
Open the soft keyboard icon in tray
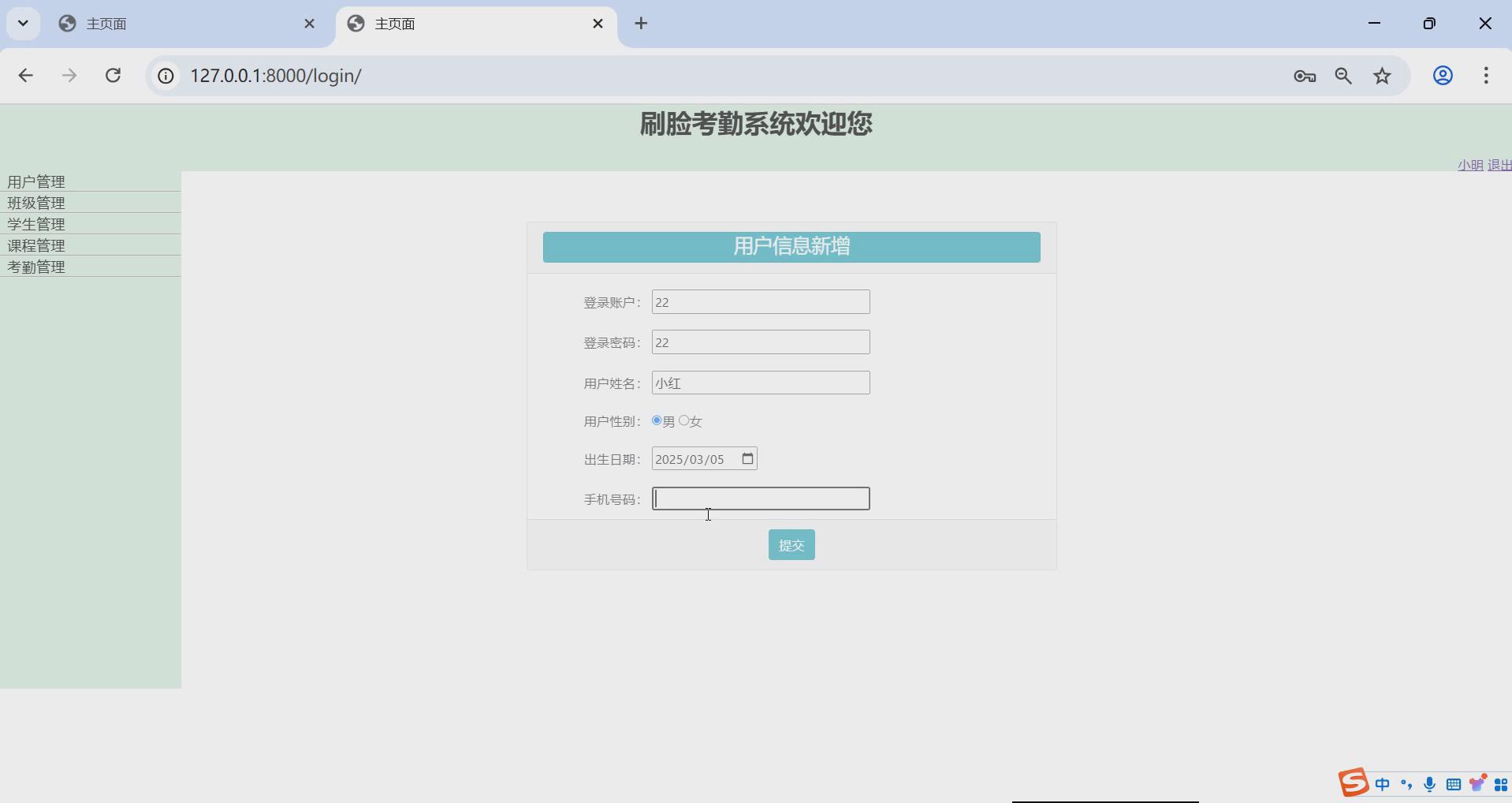click(x=1453, y=783)
